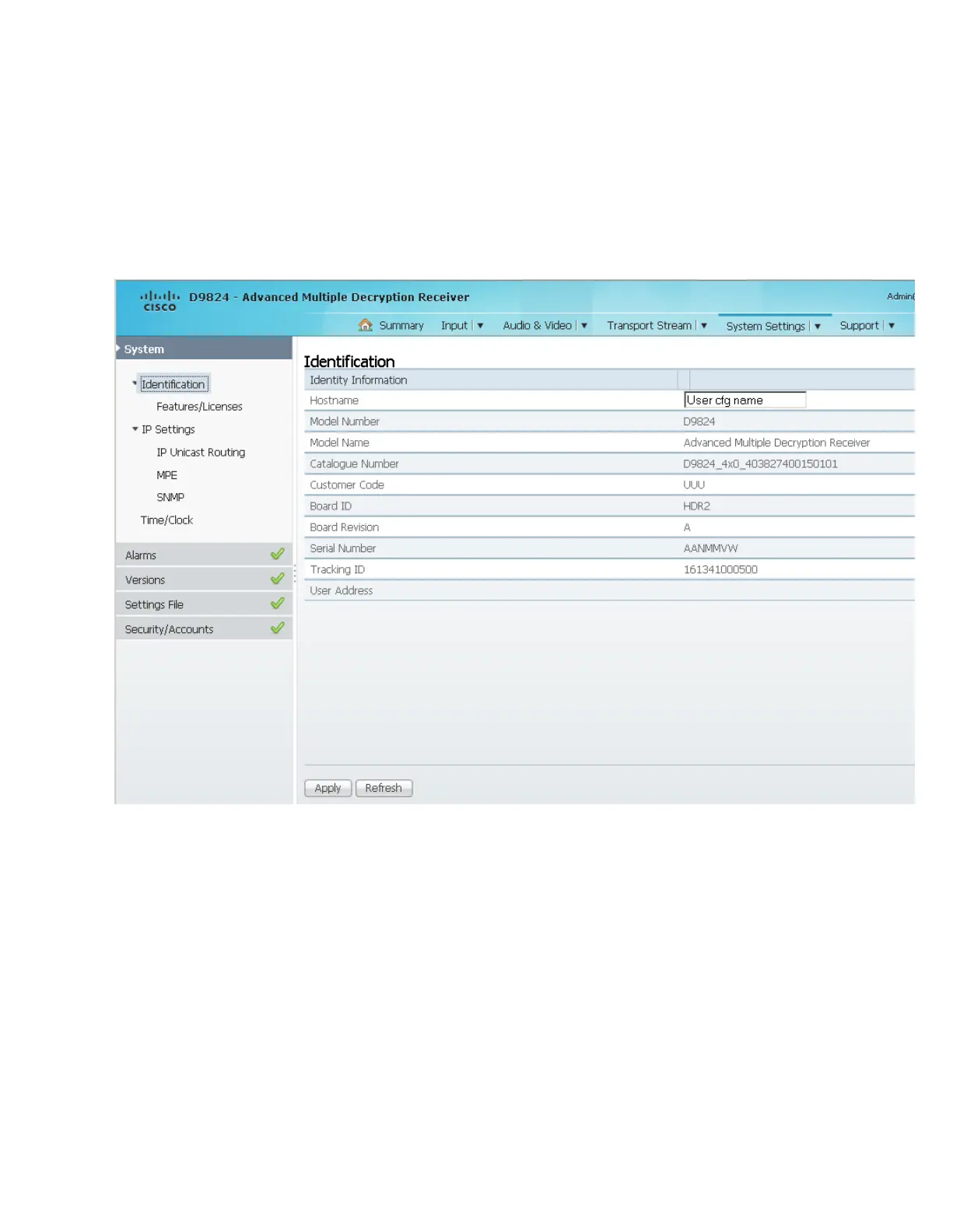
Task: Click the Advanced Multiple Decryption Receiver value
Action: click(776, 443)
